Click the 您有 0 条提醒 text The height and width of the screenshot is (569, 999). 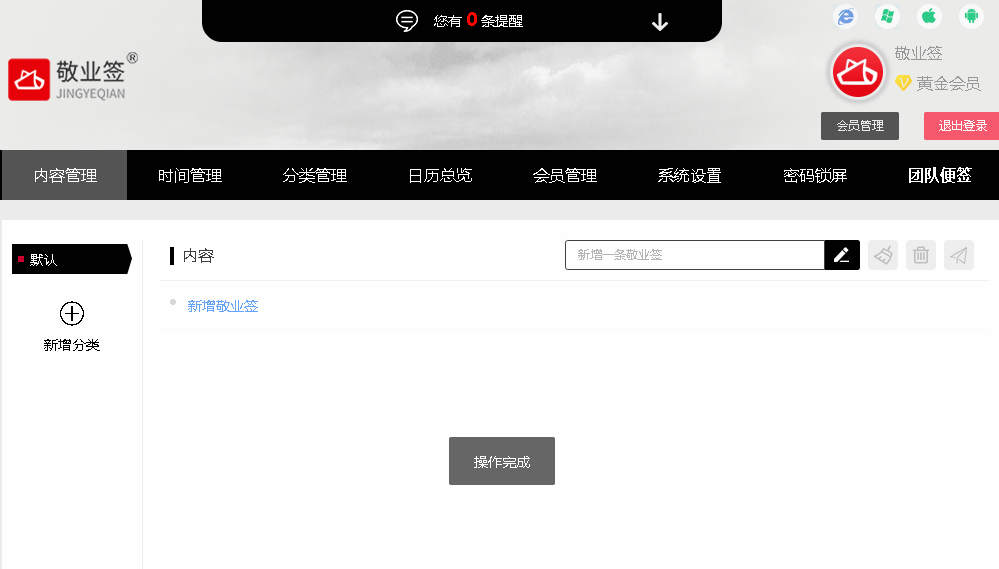[478, 21]
